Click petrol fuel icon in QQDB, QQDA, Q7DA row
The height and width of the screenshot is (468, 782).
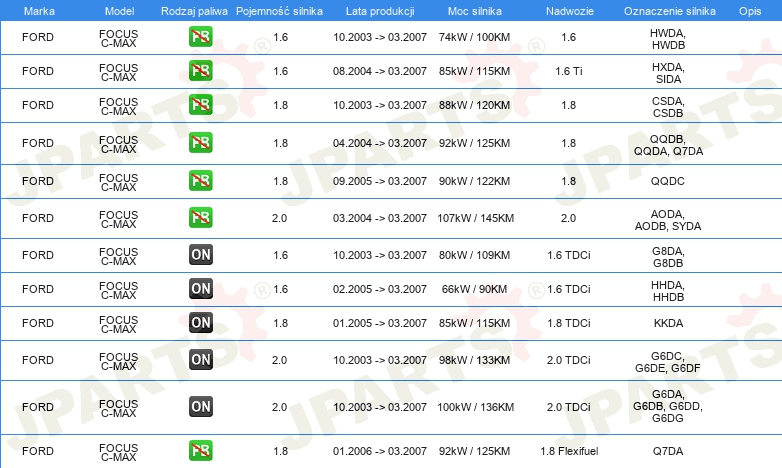[x=200, y=142]
